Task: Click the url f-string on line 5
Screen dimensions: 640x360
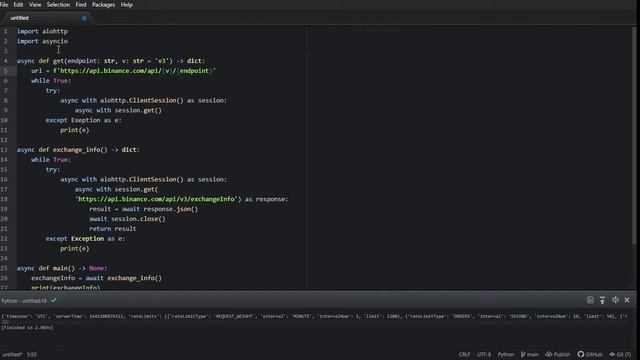Action: pyautogui.click(x=134, y=71)
